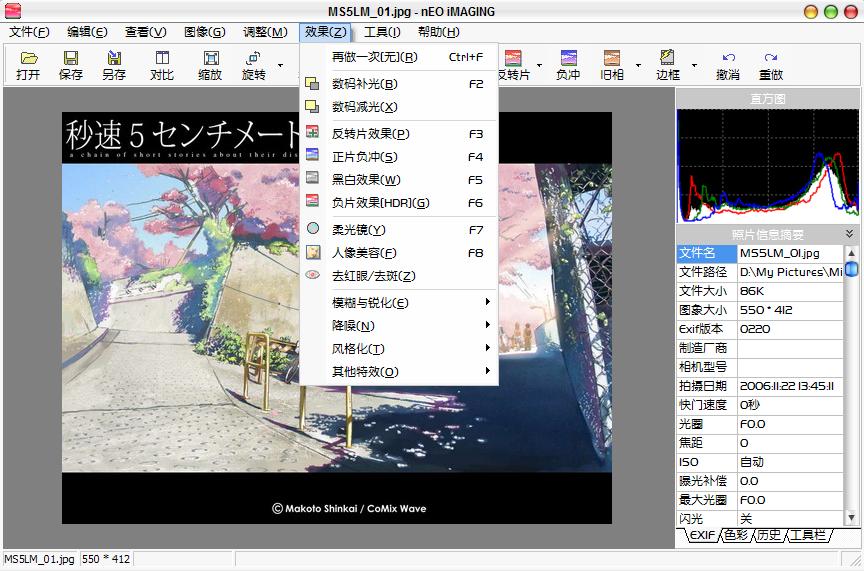864x571 pixels.
Task: Choose 去红眼/去斑(Z) menu entry
Action: tap(399, 276)
